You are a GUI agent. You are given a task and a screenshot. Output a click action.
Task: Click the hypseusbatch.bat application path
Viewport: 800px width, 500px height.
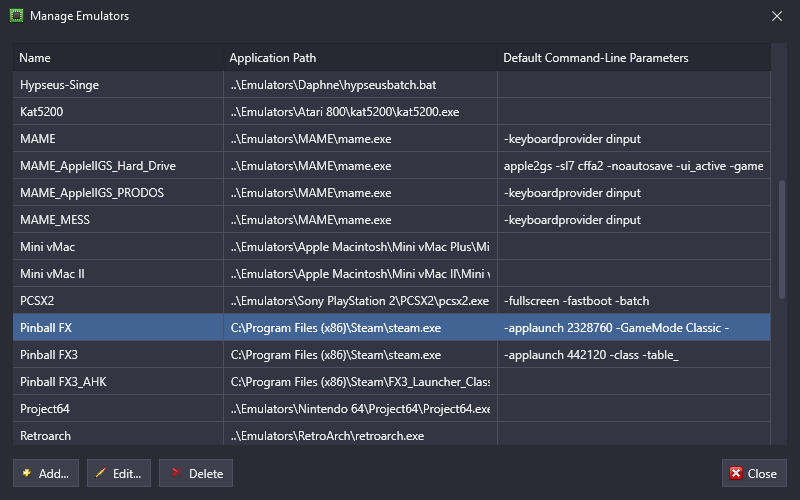click(x=333, y=85)
